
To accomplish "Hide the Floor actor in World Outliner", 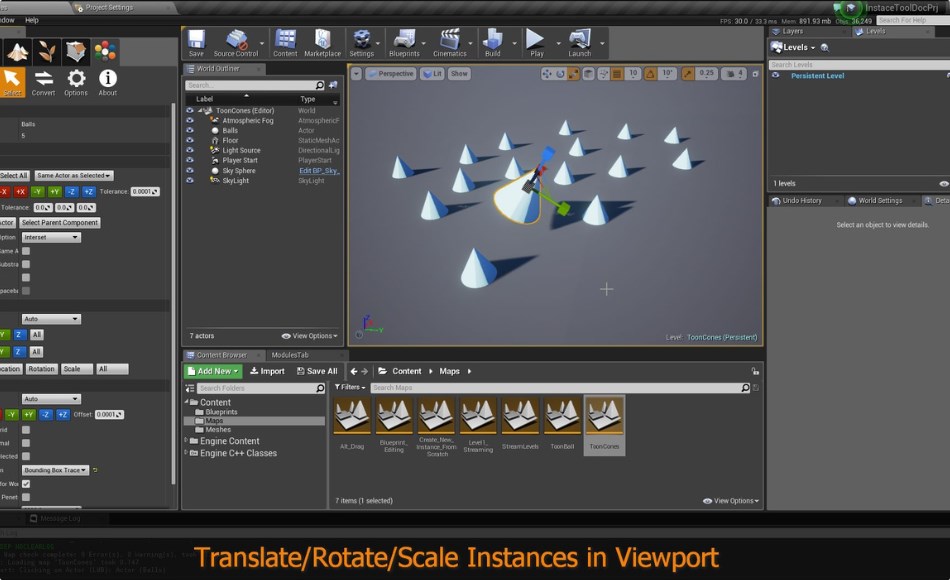I will 190,140.
